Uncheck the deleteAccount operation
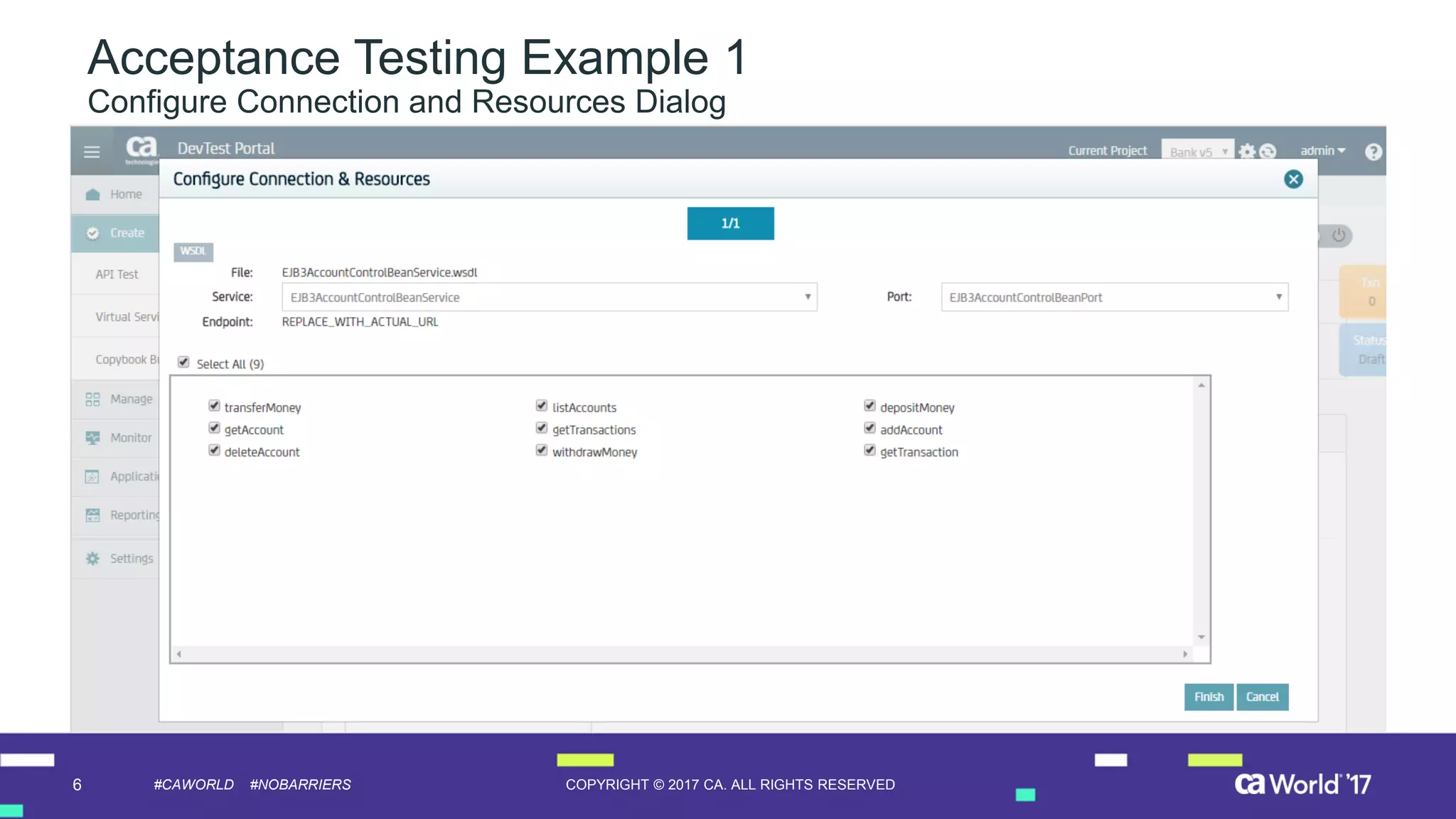Image resolution: width=1456 pixels, height=819 pixels. [x=214, y=451]
